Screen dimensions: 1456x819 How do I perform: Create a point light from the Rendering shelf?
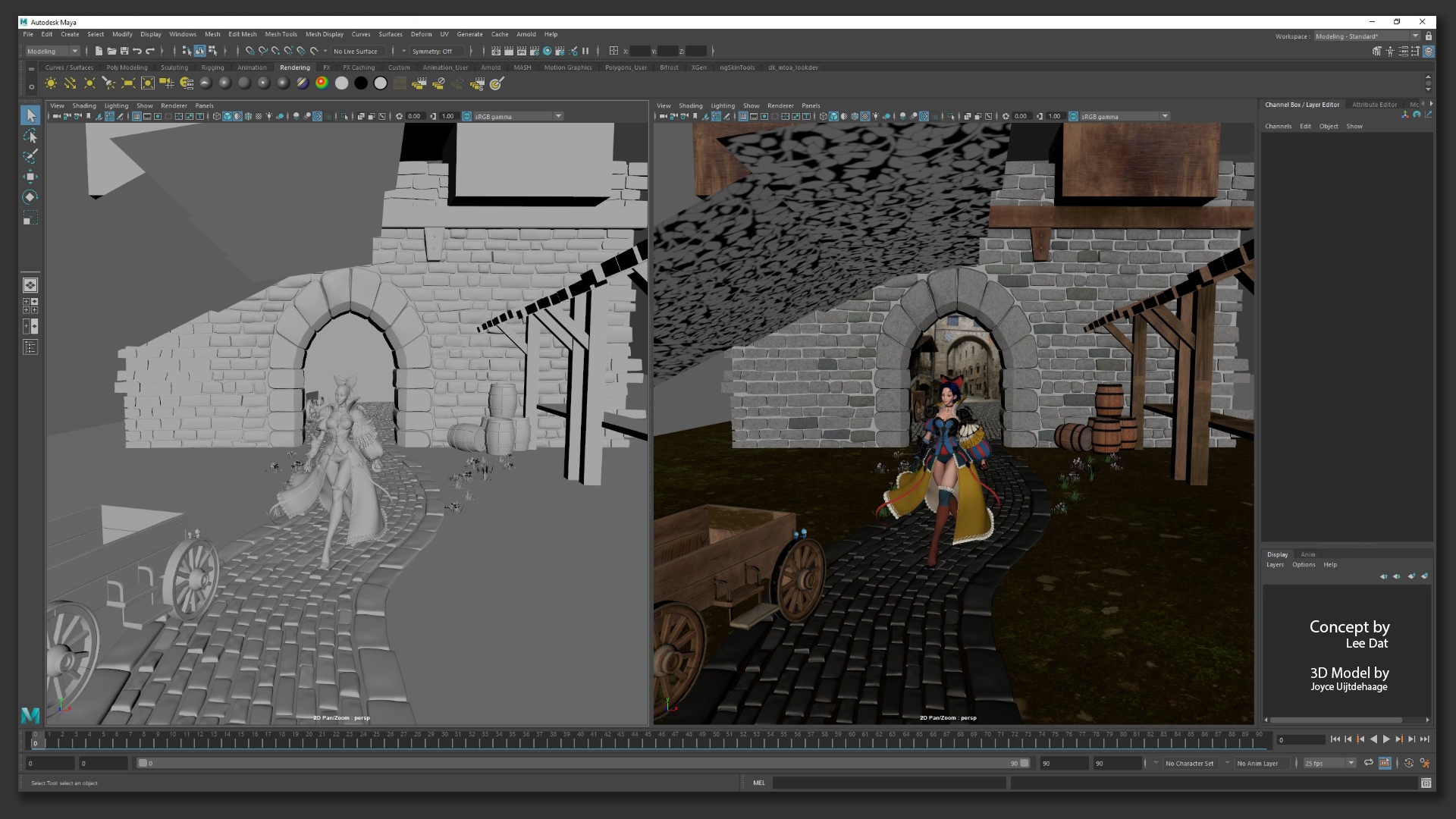tap(89, 83)
